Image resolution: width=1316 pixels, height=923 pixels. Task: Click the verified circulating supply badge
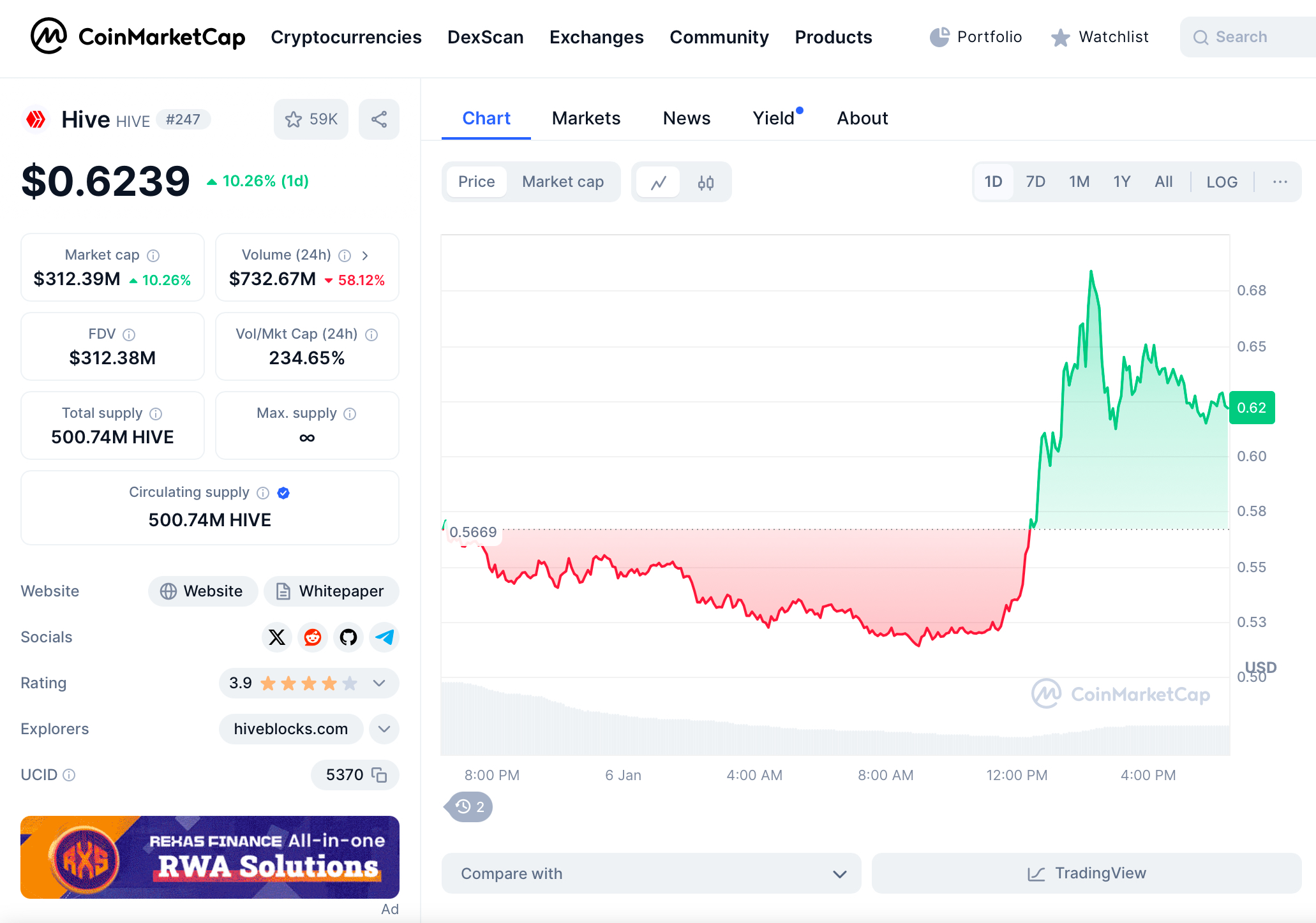tap(284, 492)
